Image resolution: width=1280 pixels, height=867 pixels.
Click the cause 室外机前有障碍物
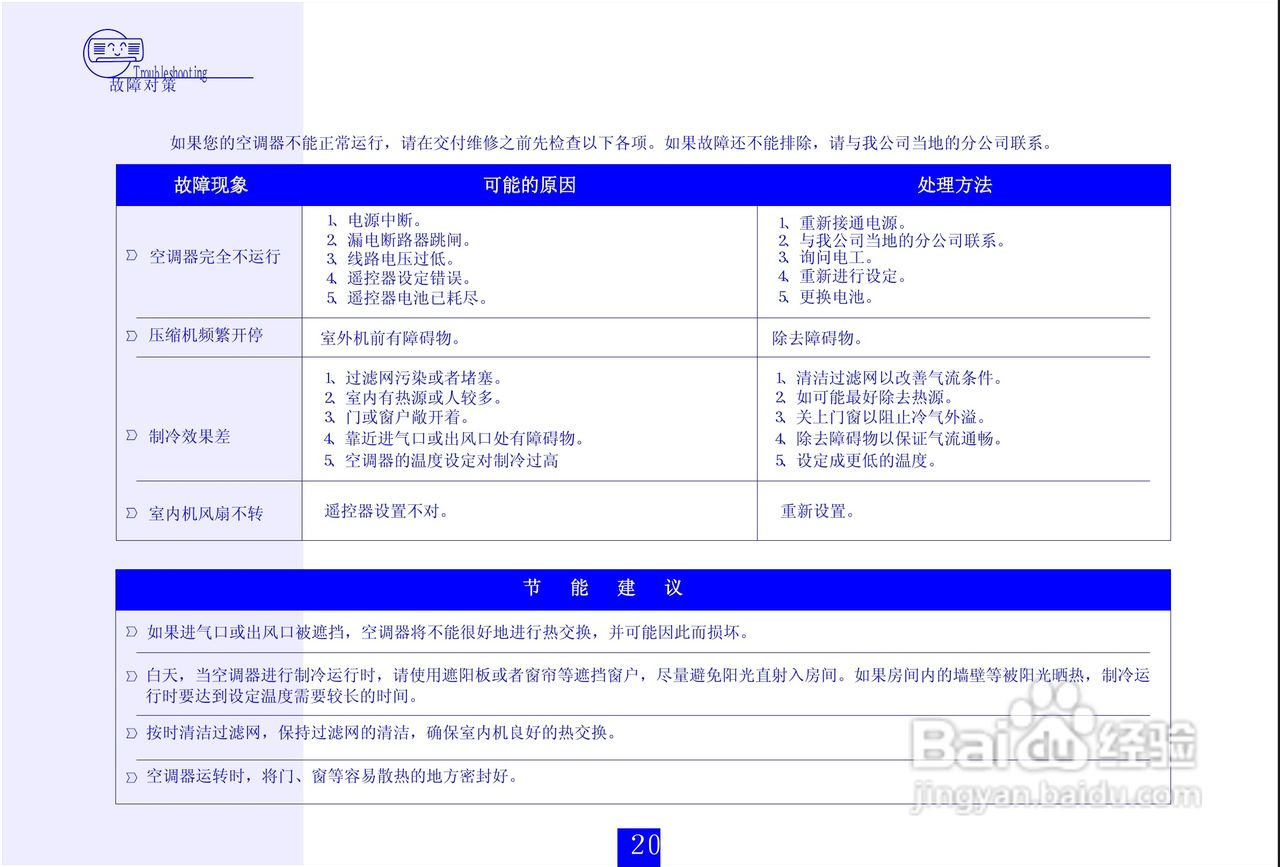tap(391, 338)
